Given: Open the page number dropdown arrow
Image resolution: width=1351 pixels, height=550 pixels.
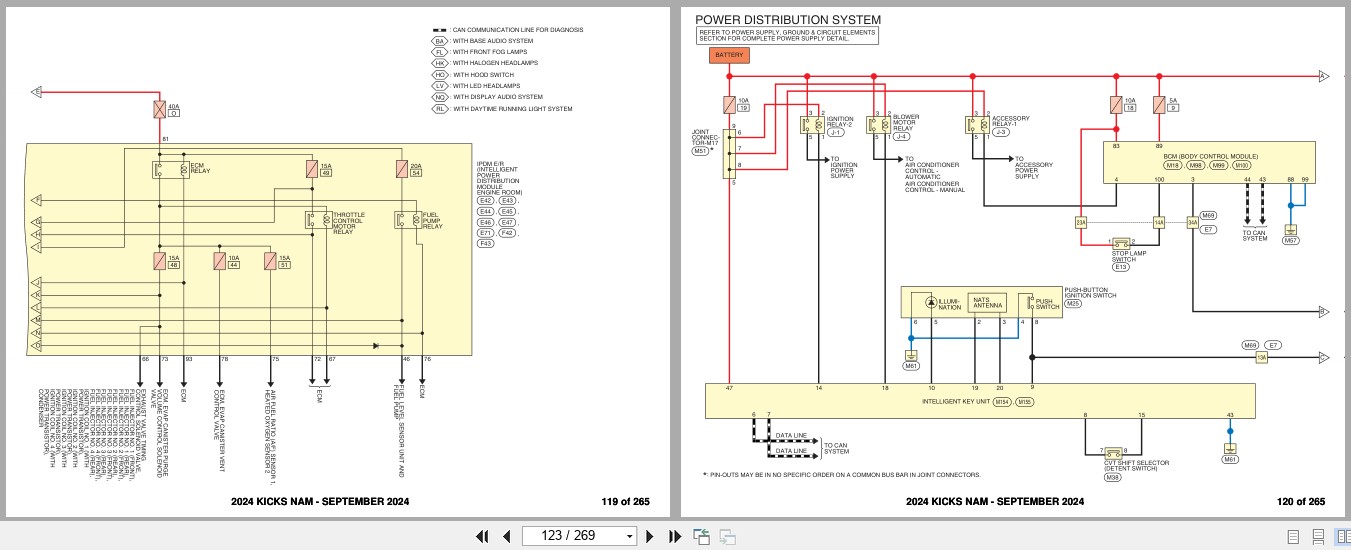Looking at the screenshot, I should (x=629, y=536).
